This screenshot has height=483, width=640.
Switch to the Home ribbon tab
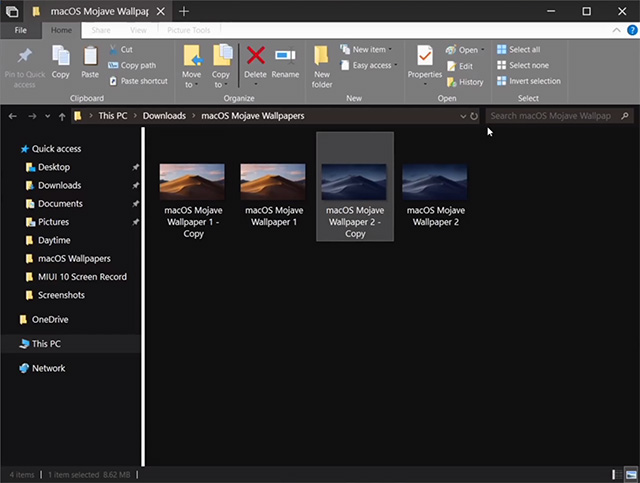point(61,30)
